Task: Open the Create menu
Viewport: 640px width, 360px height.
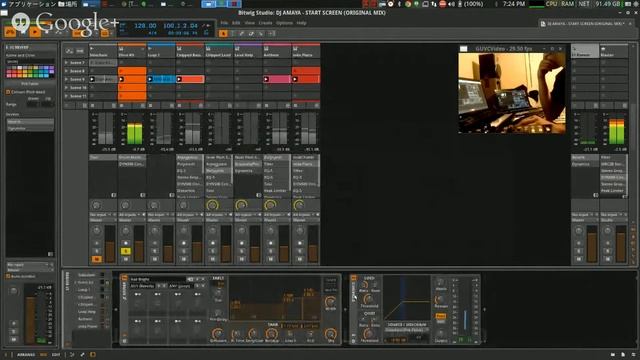Action: 265,23
